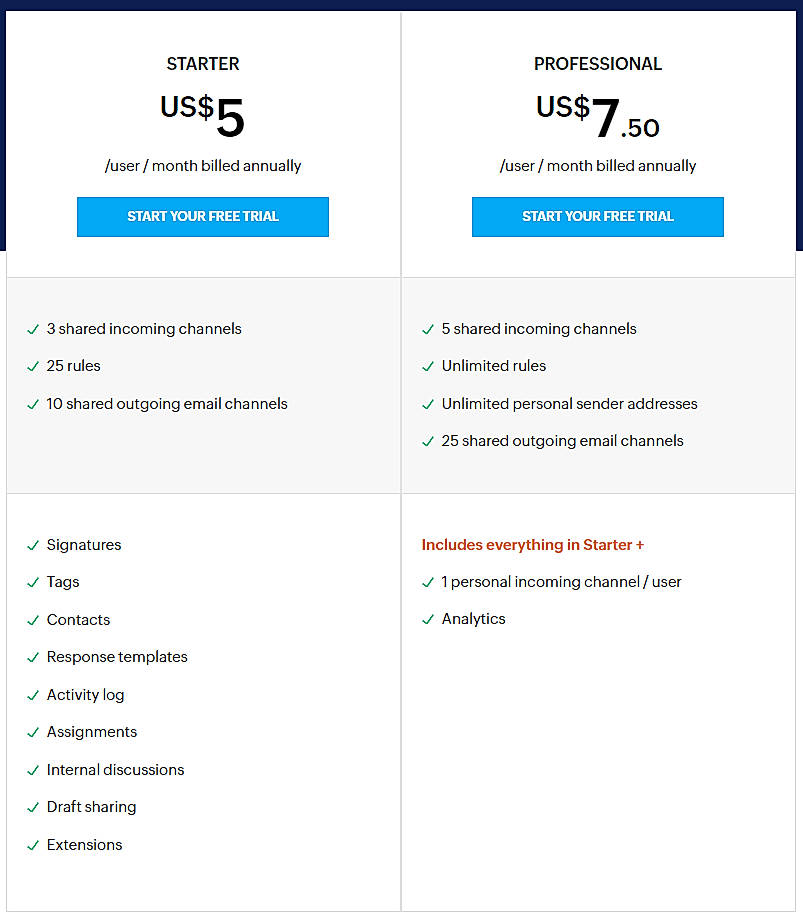Screen dimensions: 803x923
Task: Click the checkmark next to Assignments
Action: click(32, 732)
